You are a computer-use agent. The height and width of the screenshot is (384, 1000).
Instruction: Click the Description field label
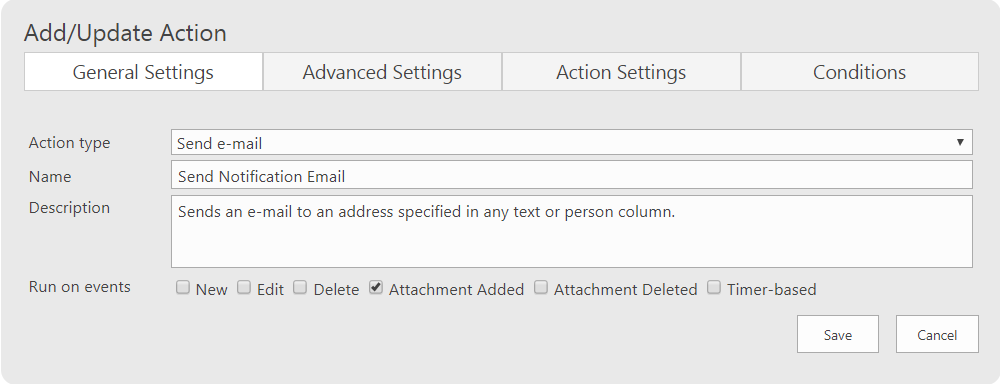tap(70, 208)
